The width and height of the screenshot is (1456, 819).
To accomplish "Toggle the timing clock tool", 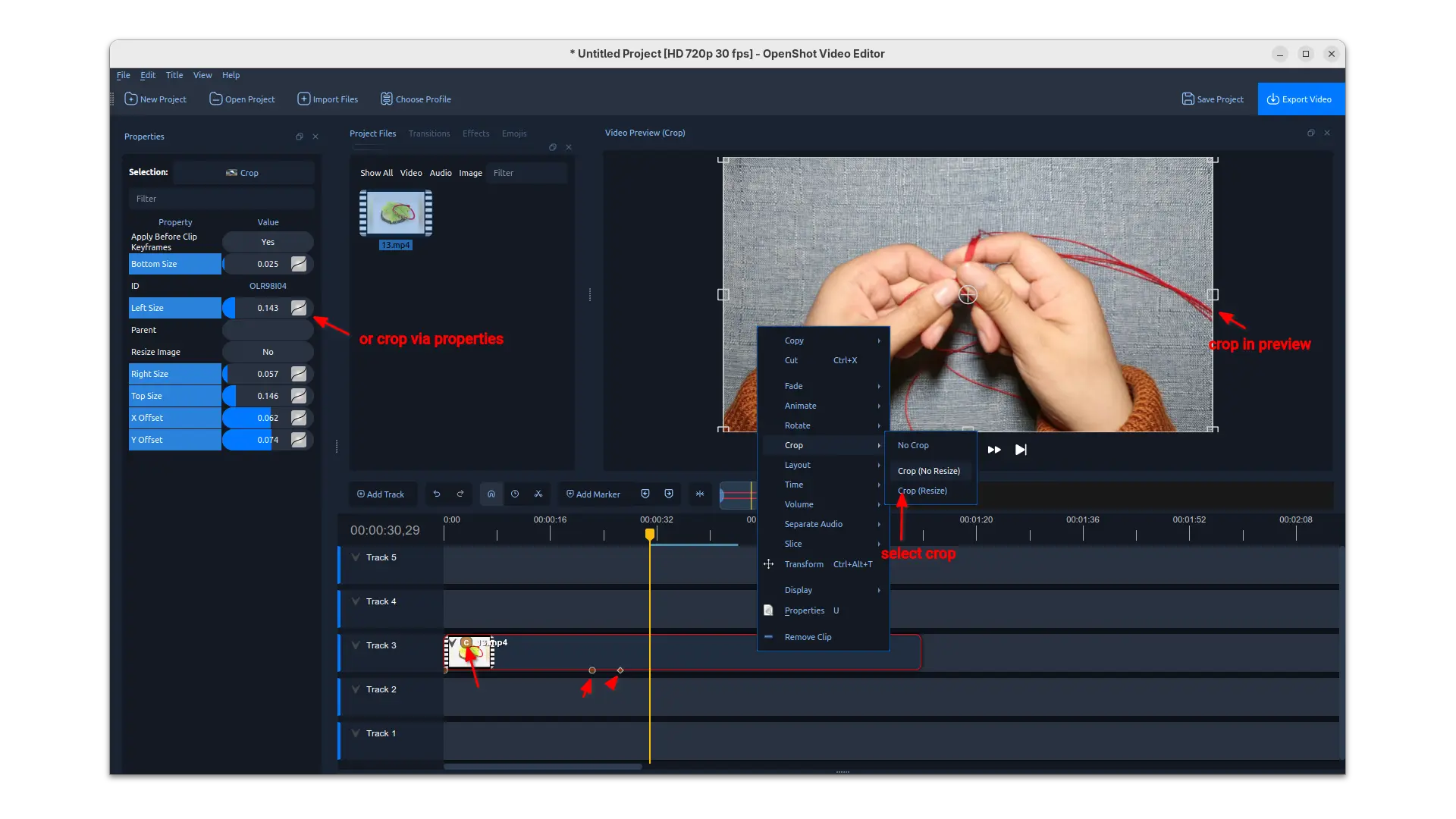I will [515, 494].
